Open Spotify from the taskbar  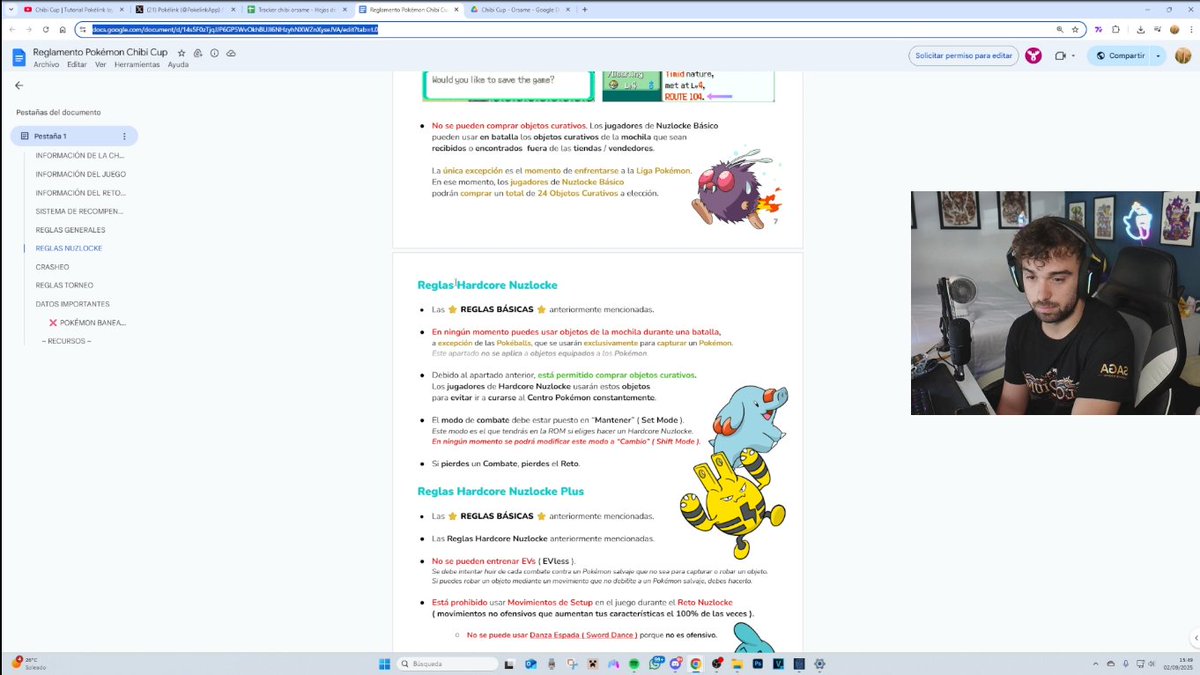tap(634, 664)
